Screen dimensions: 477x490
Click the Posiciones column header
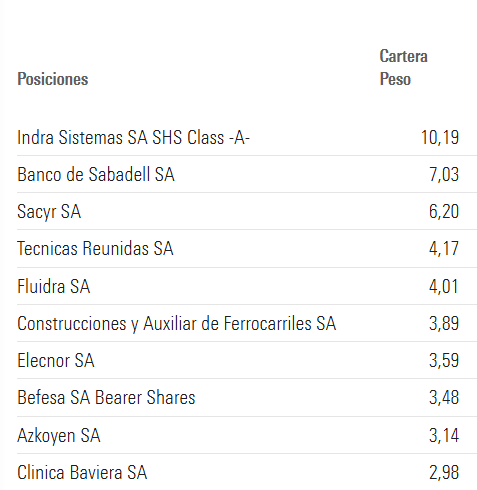[x=53, y=79]
